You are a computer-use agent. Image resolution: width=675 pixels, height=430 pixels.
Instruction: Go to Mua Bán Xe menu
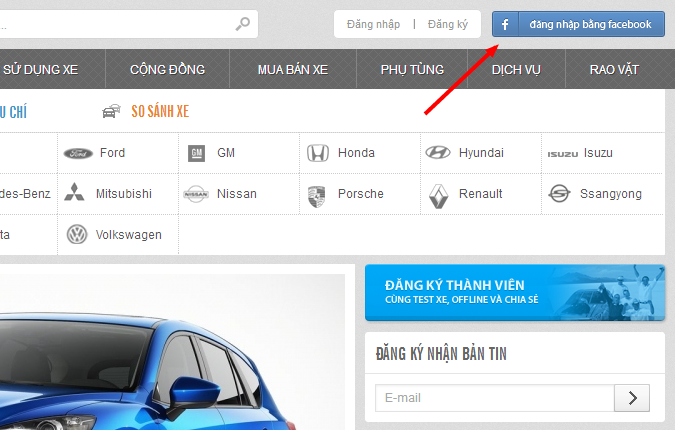click(x=292, y=70)
